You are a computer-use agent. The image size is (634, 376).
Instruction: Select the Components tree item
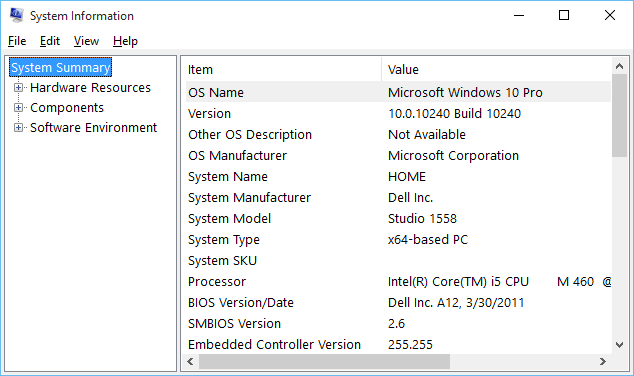point(67,108)
